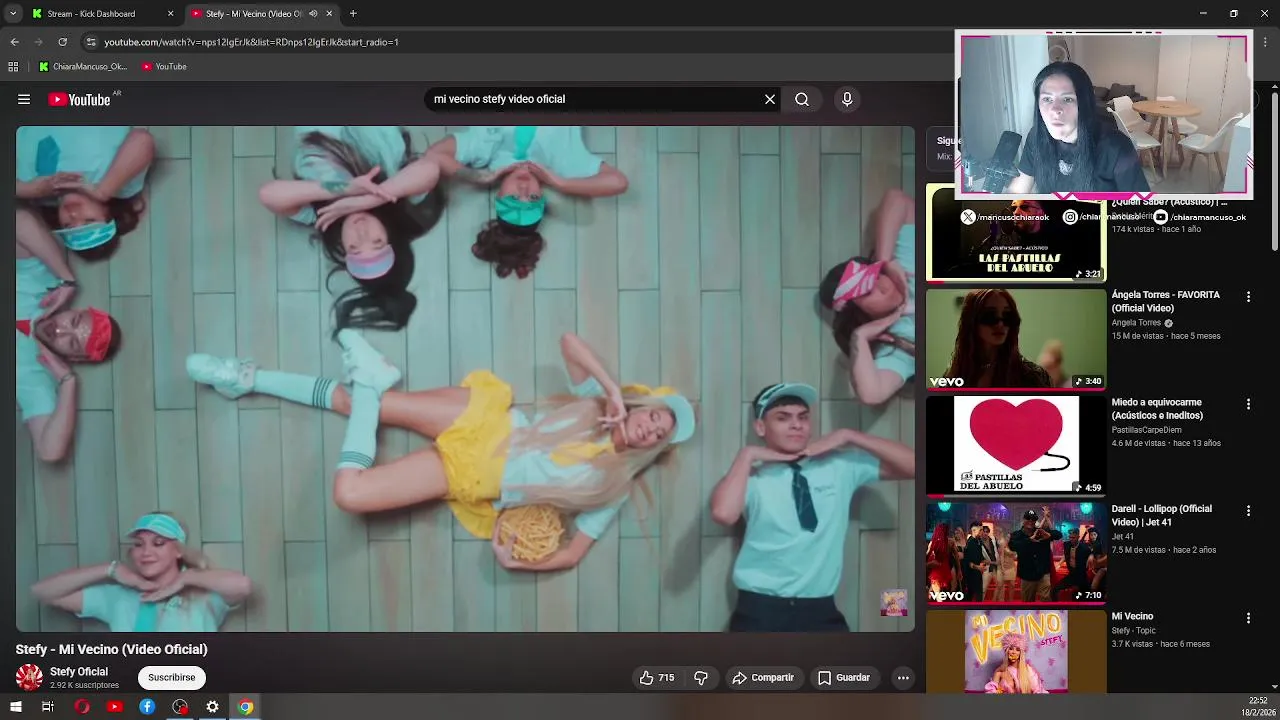
Task: Open Stefy Oficial channel name link
Action: click(x=79, y=672)
